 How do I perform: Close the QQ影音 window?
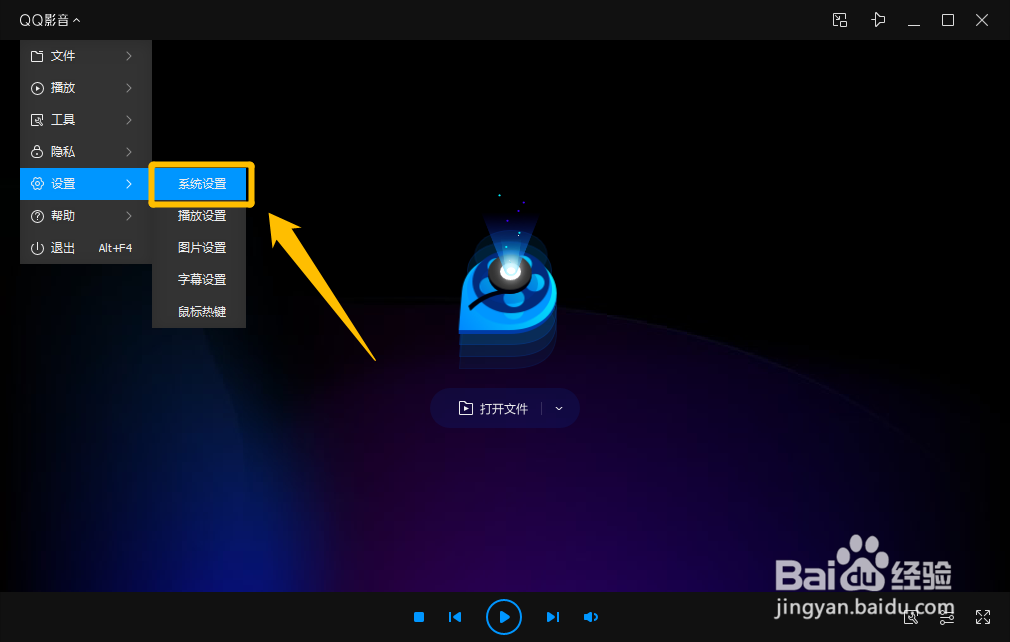click(982, 20)
